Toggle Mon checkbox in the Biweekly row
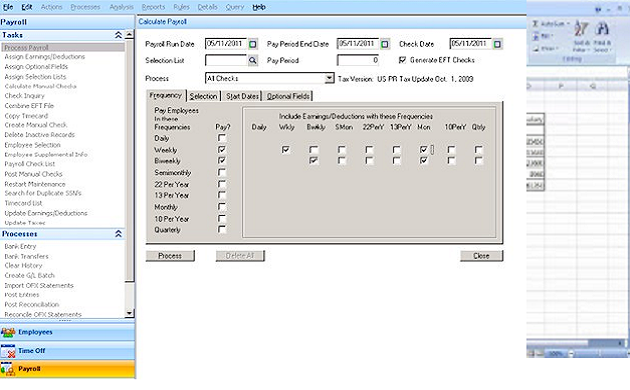The width and height of the screenshot is (630, 390). coord(423,160)
